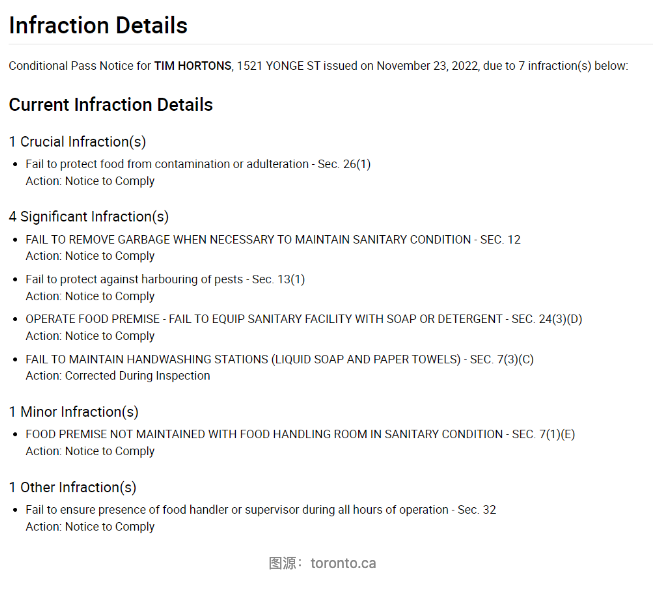Click harbouring of pests infraction Sec. 13(1)
The width and height of the screenshot is (659, 591).
[x=165, y=280]
